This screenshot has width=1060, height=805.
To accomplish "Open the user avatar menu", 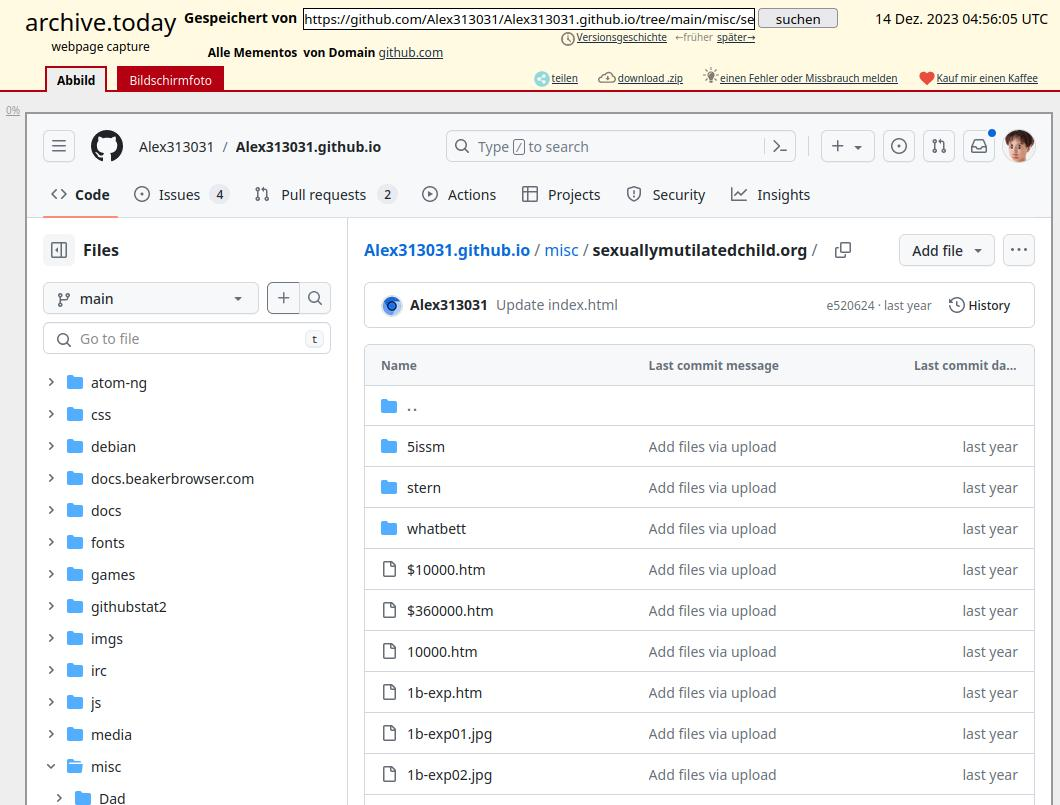I will (1019, 146).
